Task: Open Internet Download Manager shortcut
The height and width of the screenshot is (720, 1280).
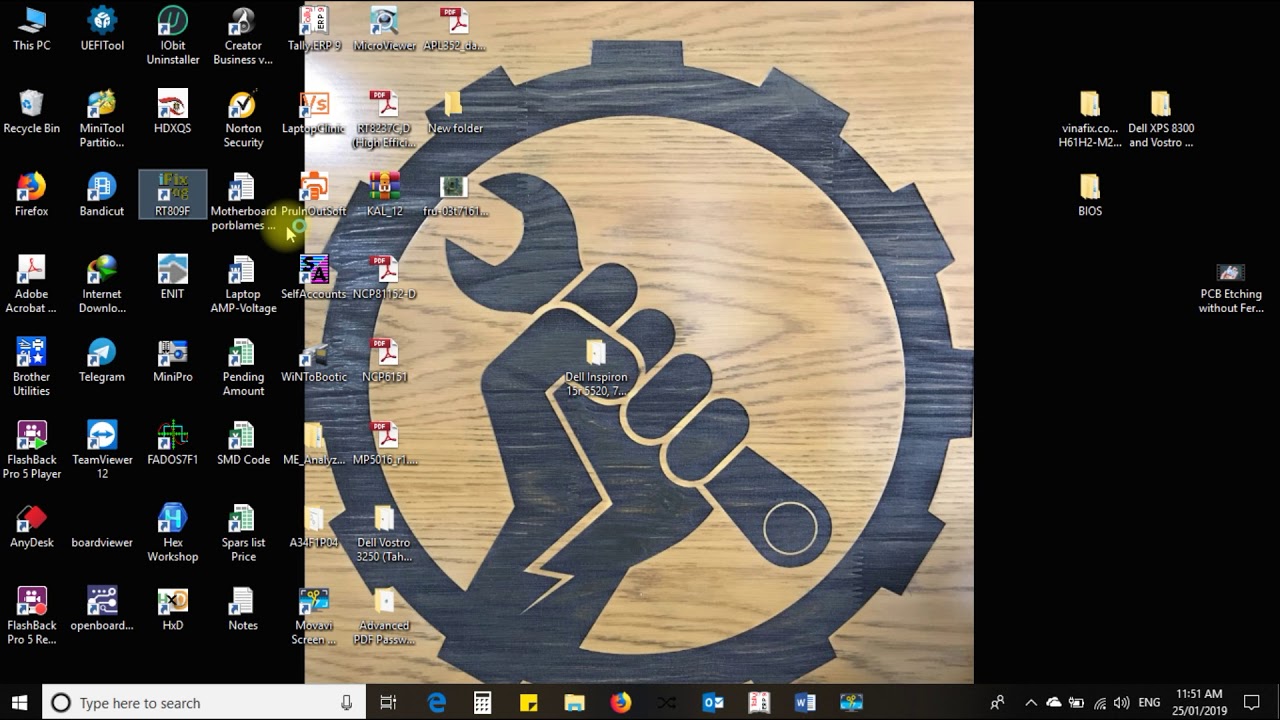Action: click(x=102, y=285)
